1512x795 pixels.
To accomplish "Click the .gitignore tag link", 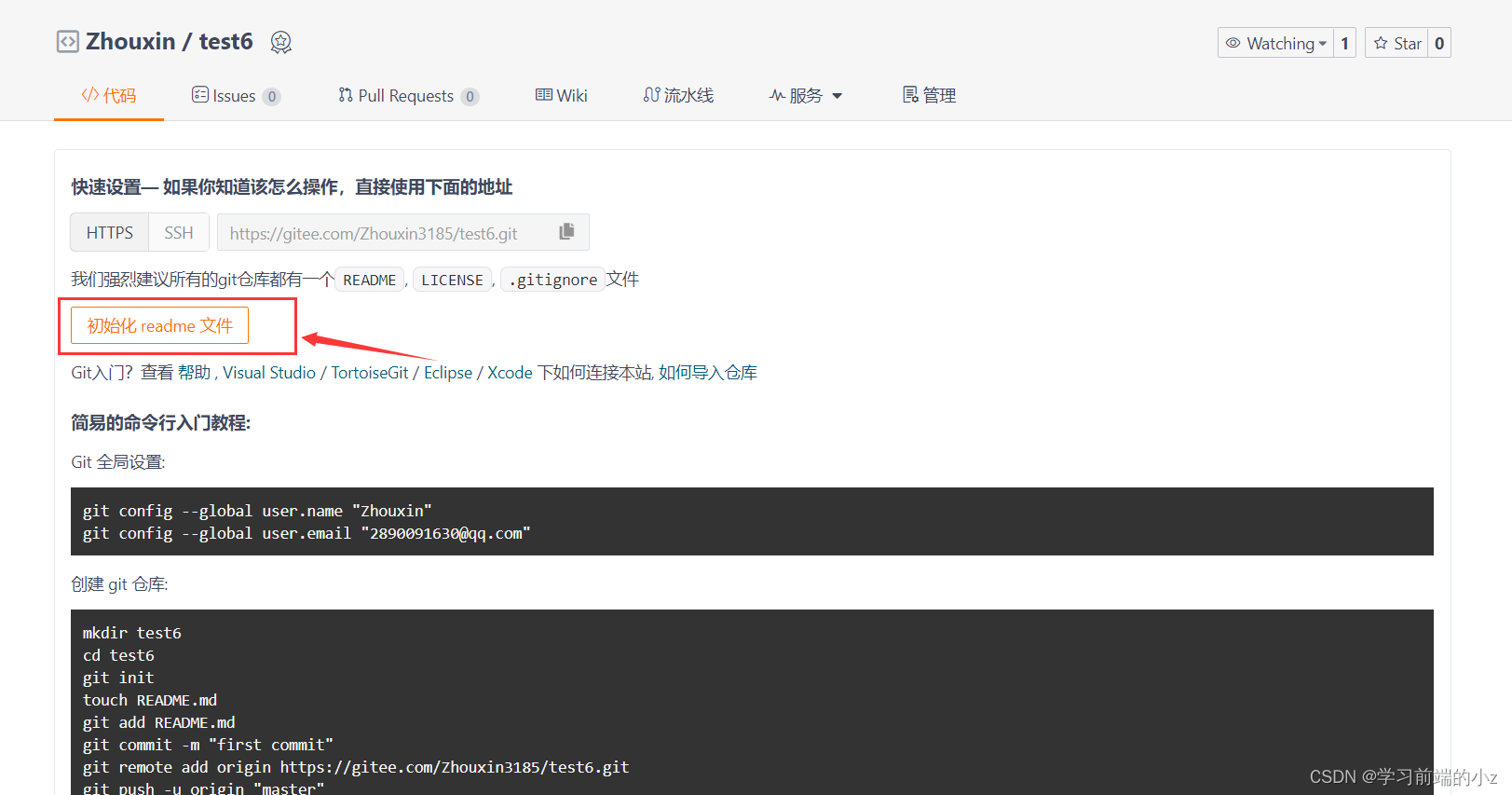I will (553, 280).
